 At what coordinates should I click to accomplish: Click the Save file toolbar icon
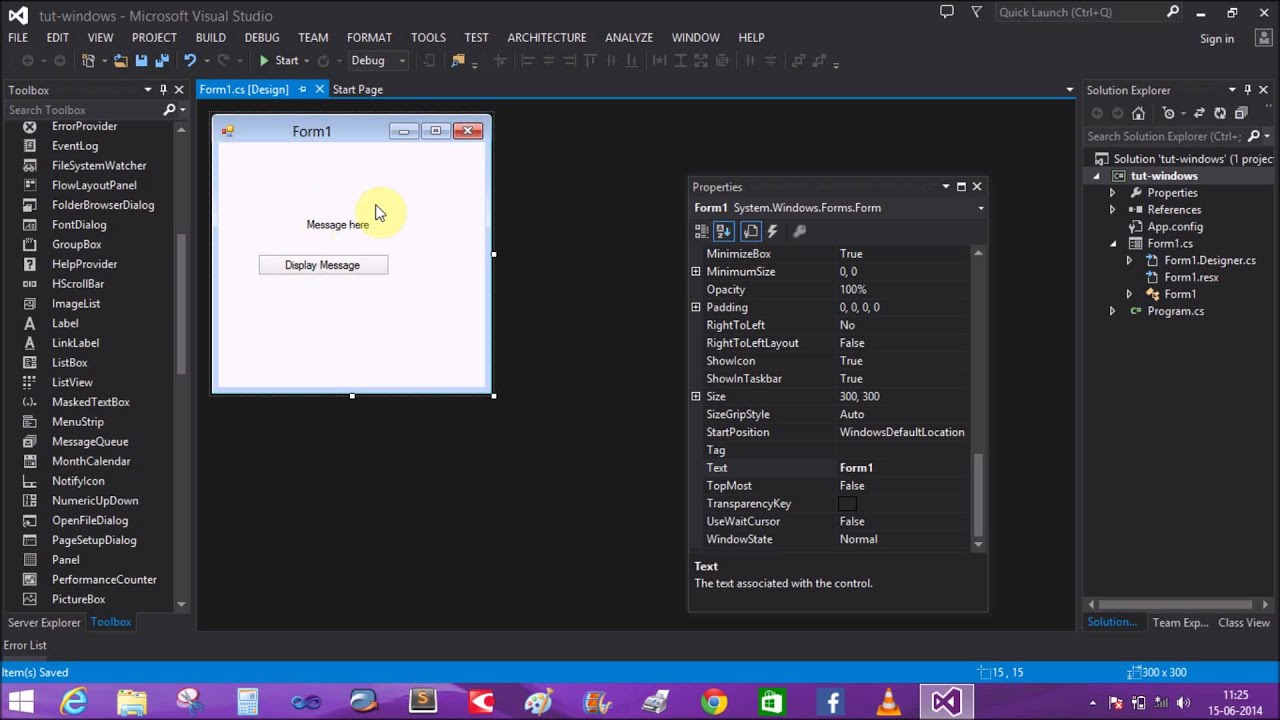[x=141, y=61]
